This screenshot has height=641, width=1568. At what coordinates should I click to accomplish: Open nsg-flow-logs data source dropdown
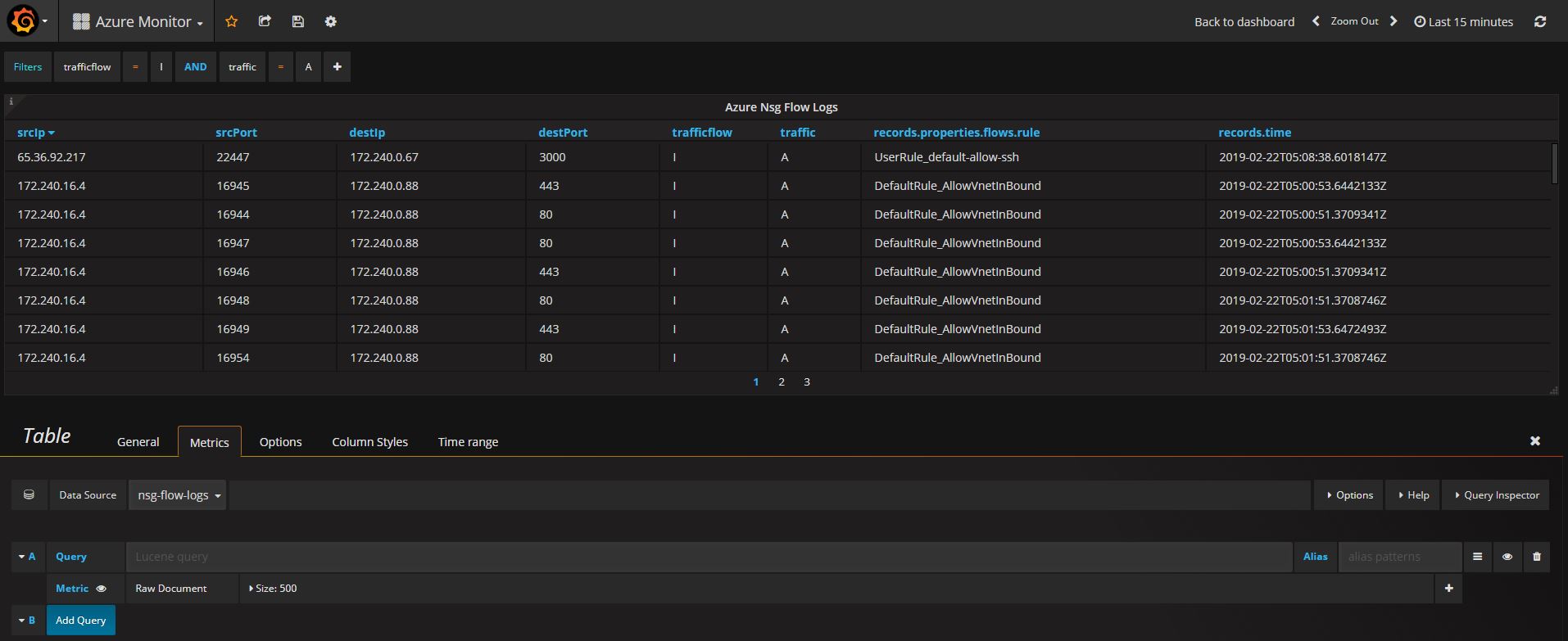pyautogui.click(x=178, y=495)
